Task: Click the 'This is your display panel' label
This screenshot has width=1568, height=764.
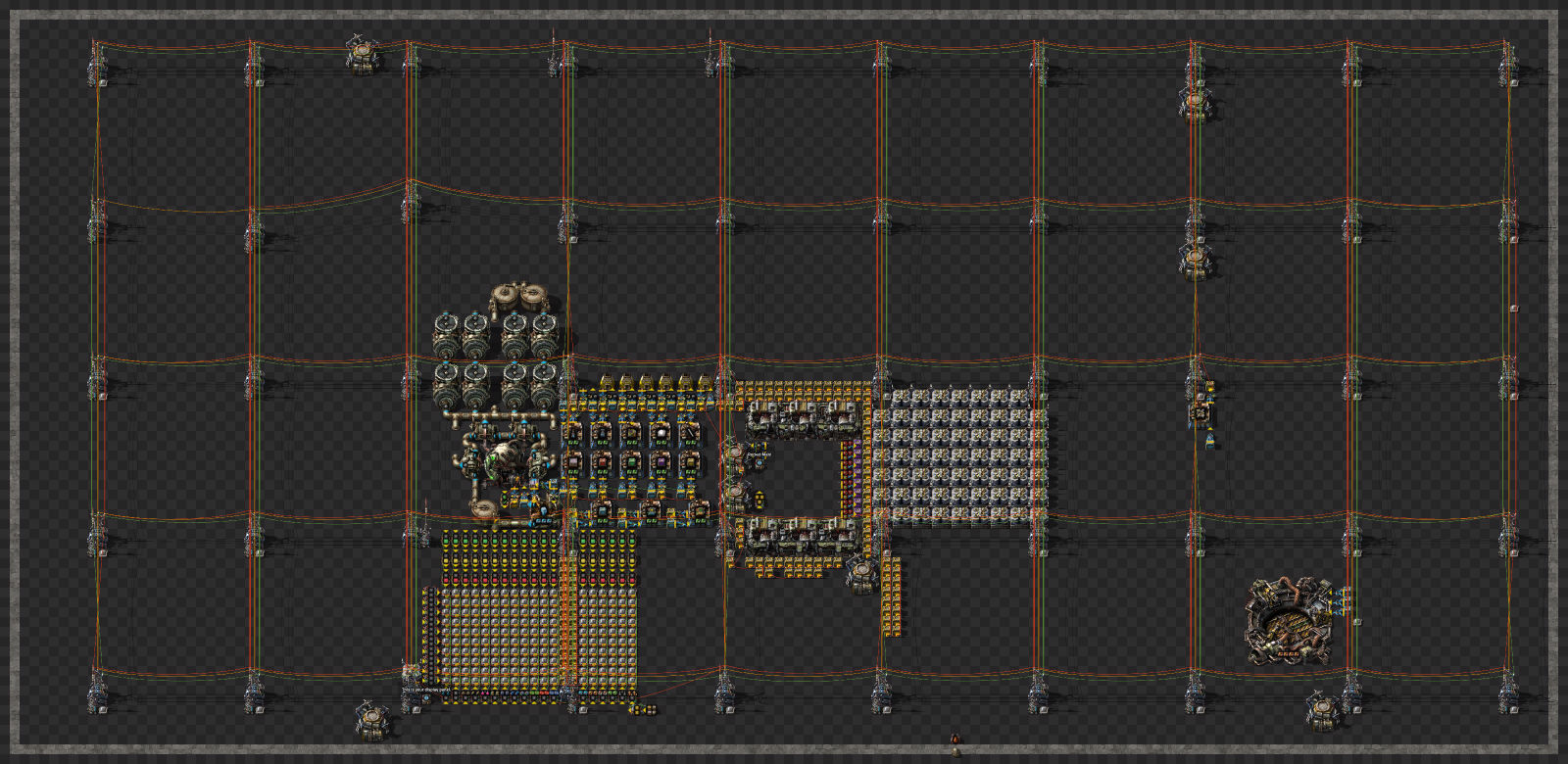Action: pos(426,690)
